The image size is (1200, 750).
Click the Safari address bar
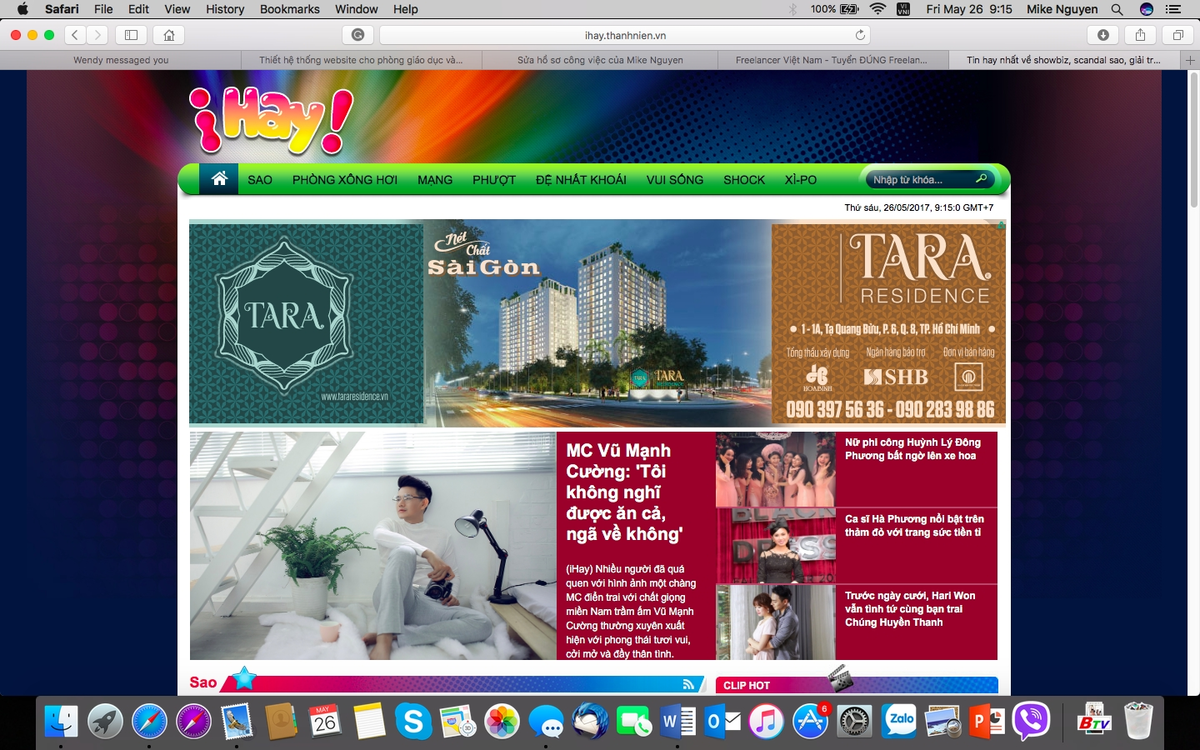click(627, 35)
